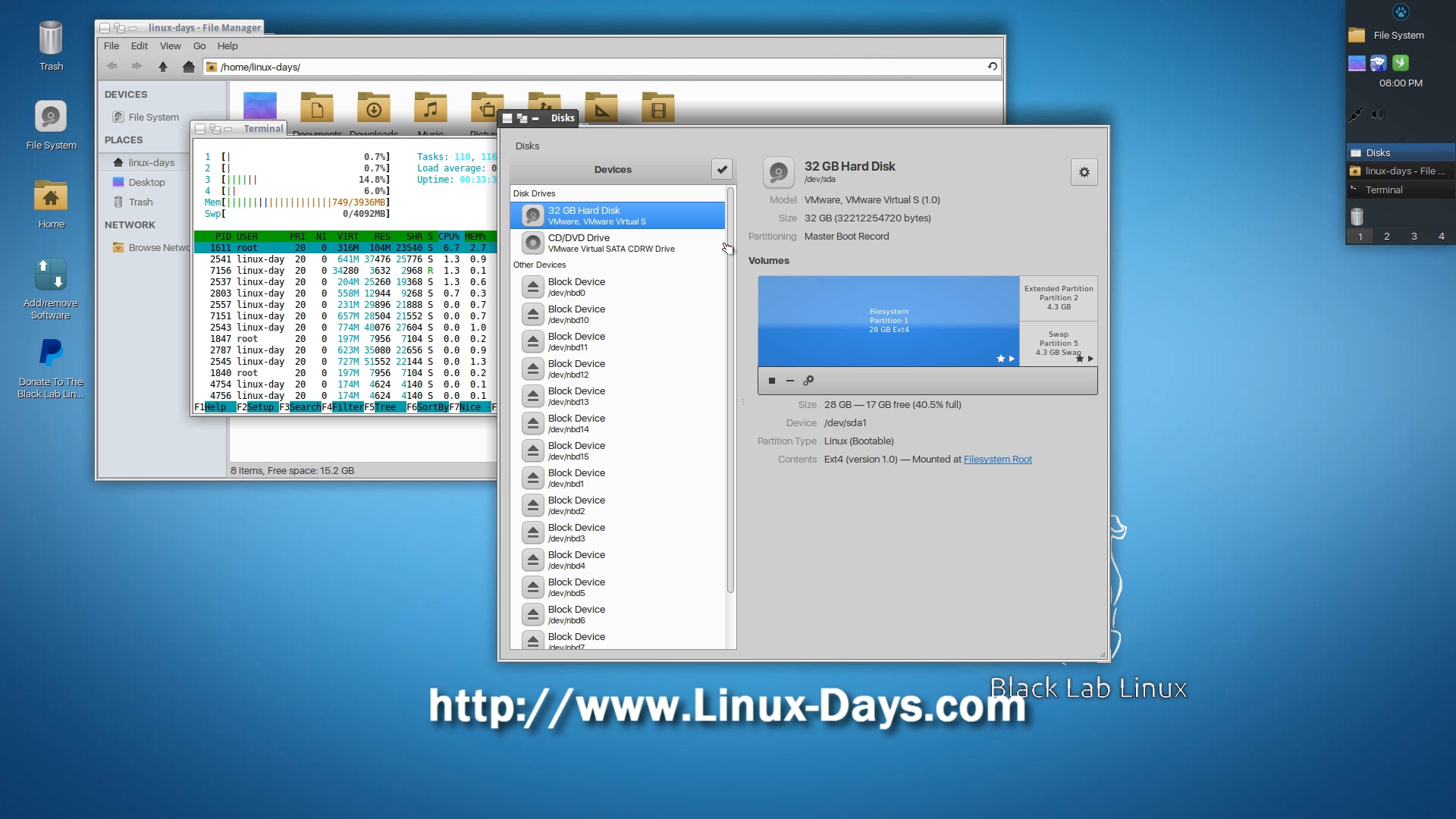Viewport: 1456px width, 819px height.
Task: Reload the File Manager location
Action: tap(992, 67)
